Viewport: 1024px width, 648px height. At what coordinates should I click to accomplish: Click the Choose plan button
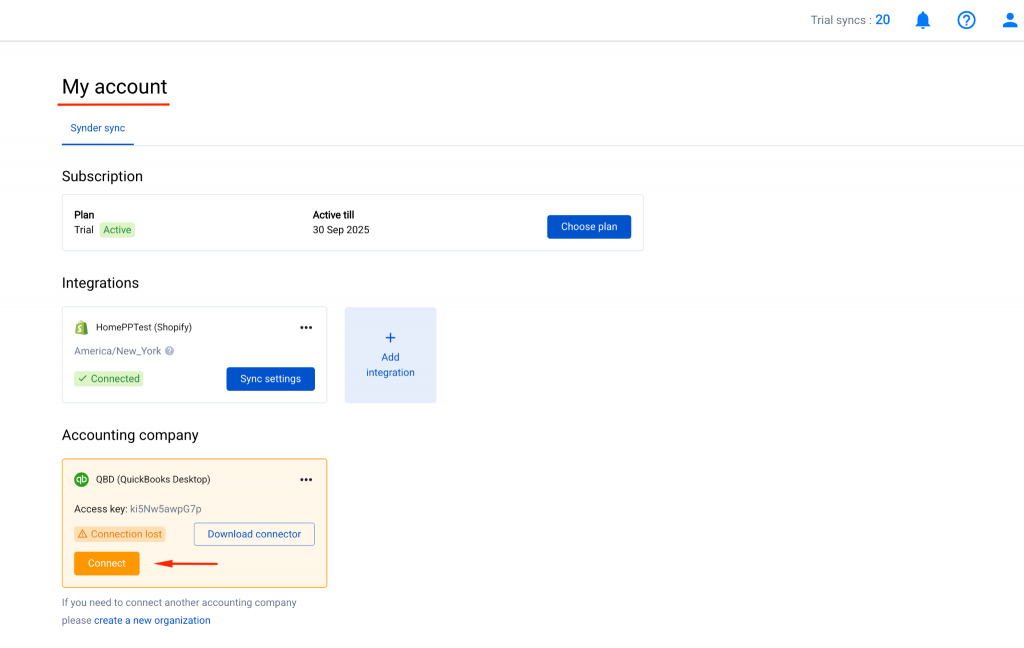coord(589,227)
